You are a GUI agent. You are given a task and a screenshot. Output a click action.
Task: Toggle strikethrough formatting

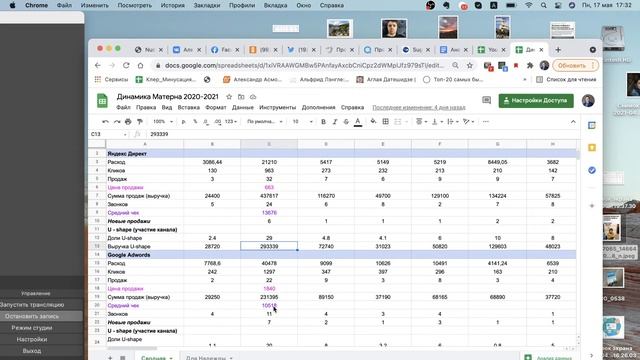click(346, 122)
